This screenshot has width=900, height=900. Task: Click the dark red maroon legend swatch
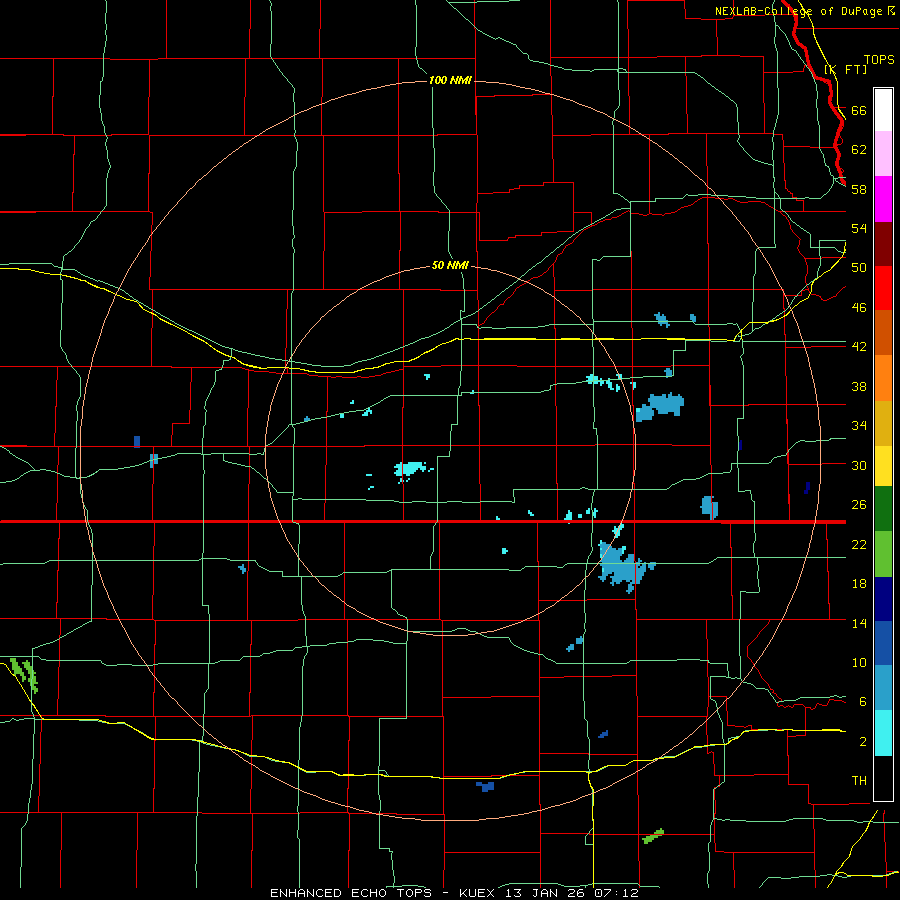(x=883, y=243)
